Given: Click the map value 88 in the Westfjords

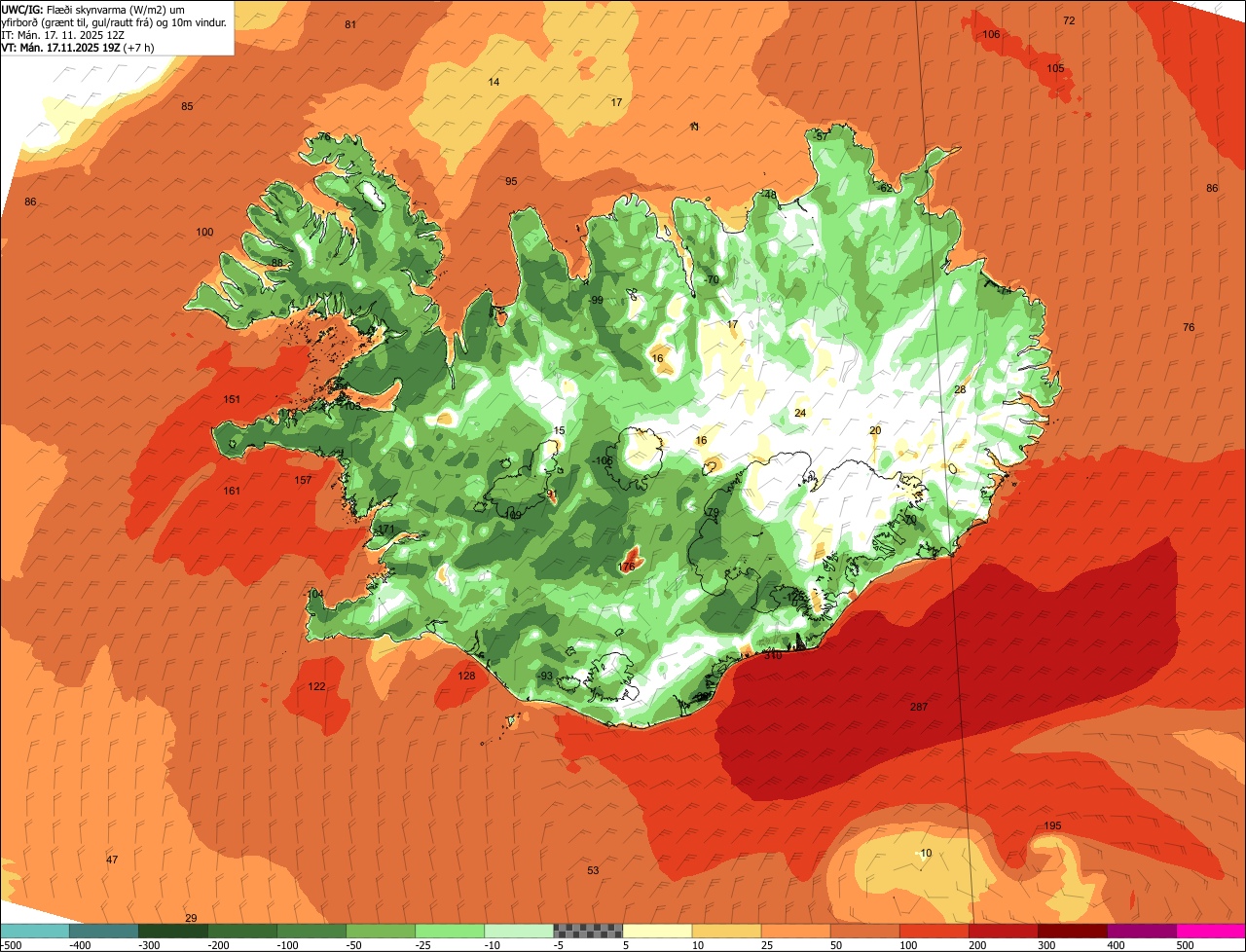Looking at the screenshot, I should coord(277,263).
